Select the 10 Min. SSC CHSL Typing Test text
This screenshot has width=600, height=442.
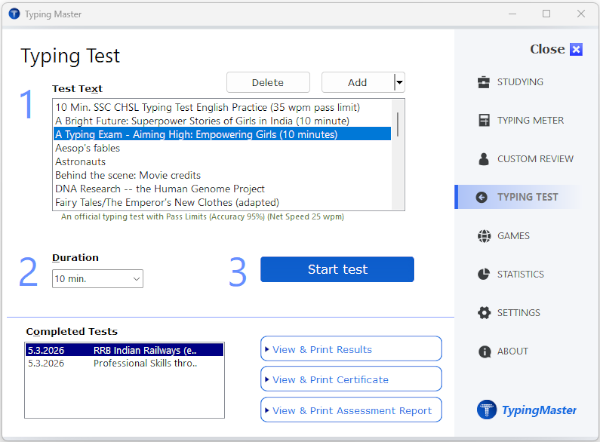[x=223, y=107]
